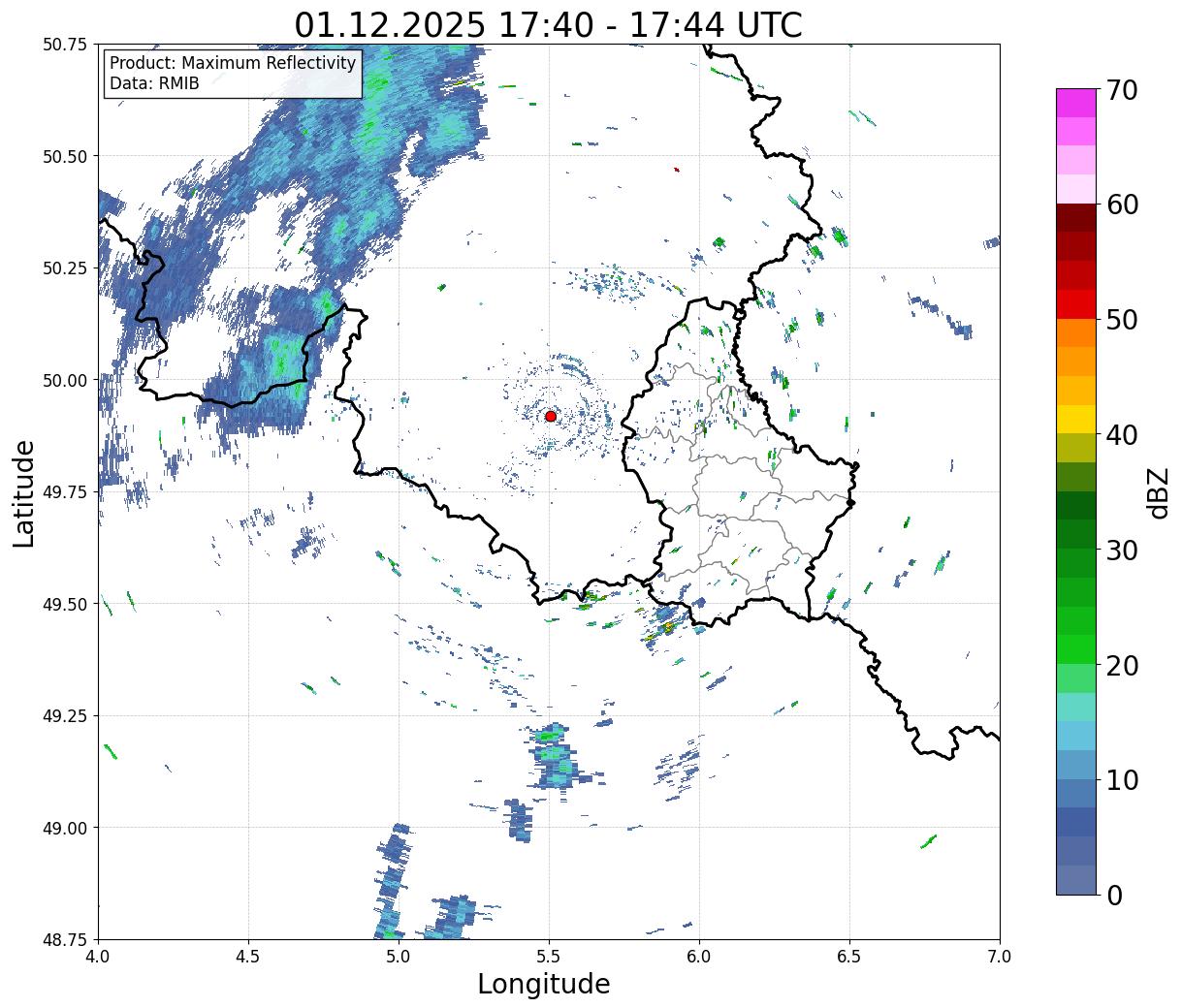Viewport: 1182px width, 1008px height.
Task: Click the latitude tick label '49.25'
Action: (x=64, y=716)
